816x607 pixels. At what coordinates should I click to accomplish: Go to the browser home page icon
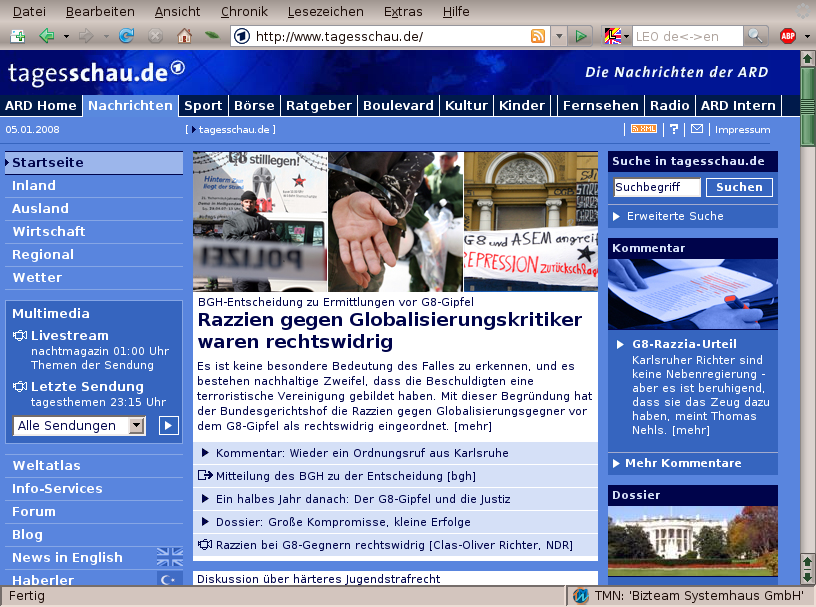[184, 36]
